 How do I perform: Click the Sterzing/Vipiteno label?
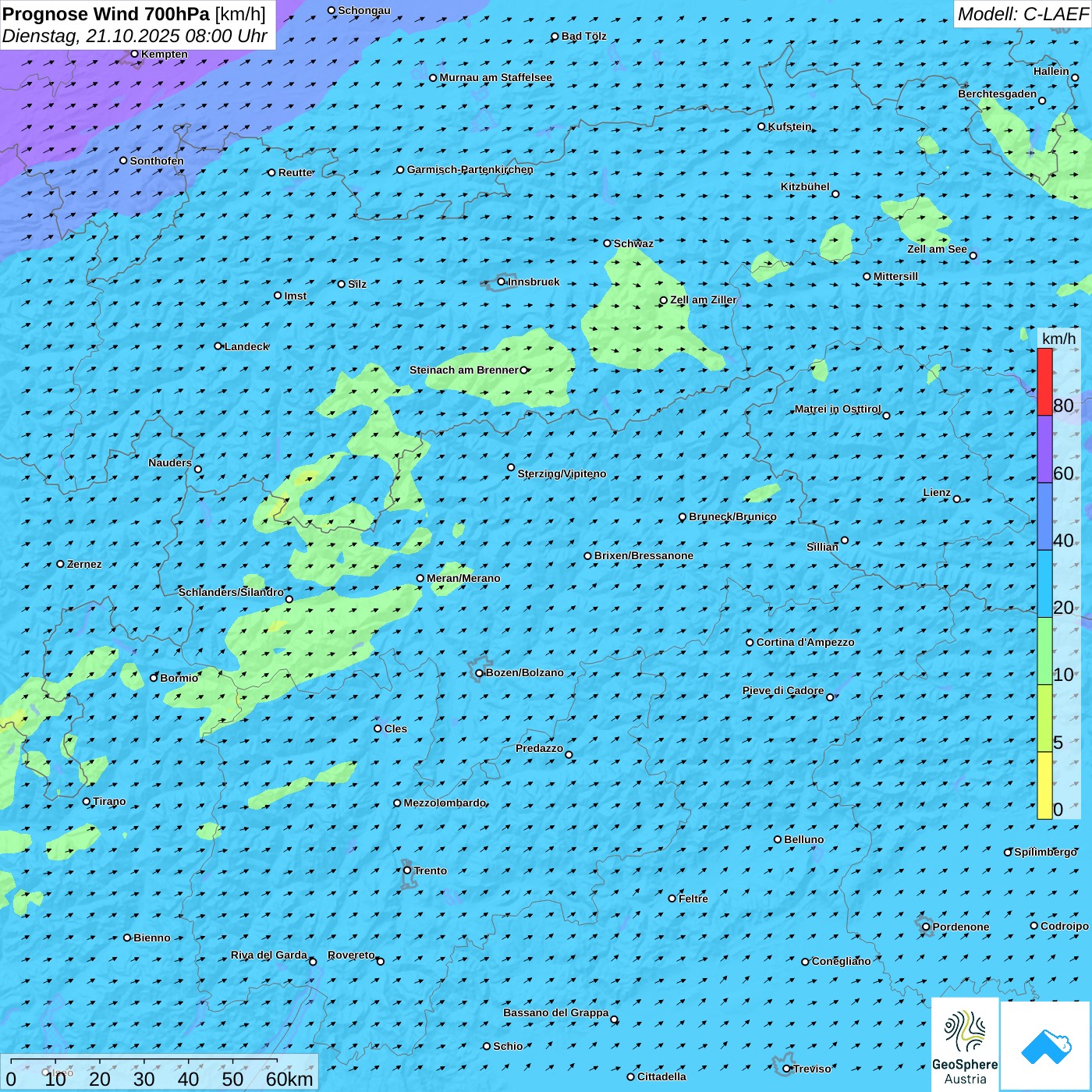click(562, 473)
